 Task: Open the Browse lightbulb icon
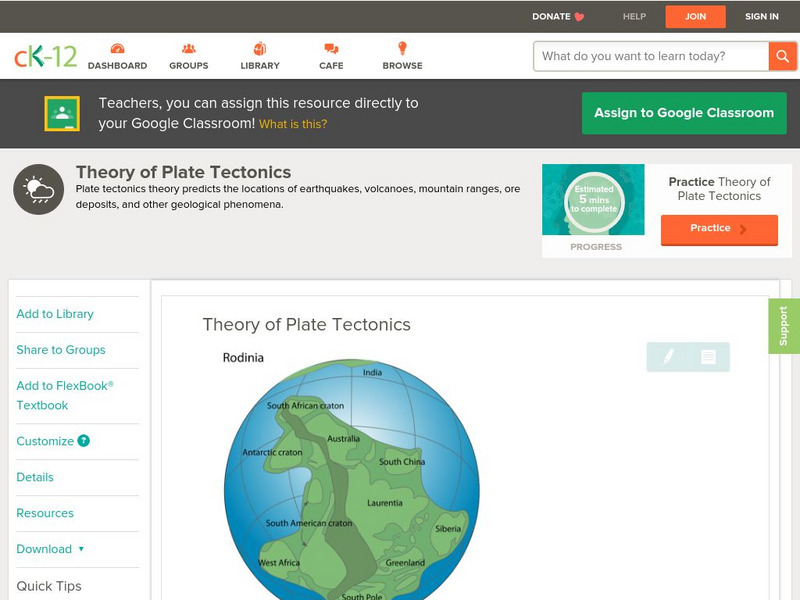point(403,48)
